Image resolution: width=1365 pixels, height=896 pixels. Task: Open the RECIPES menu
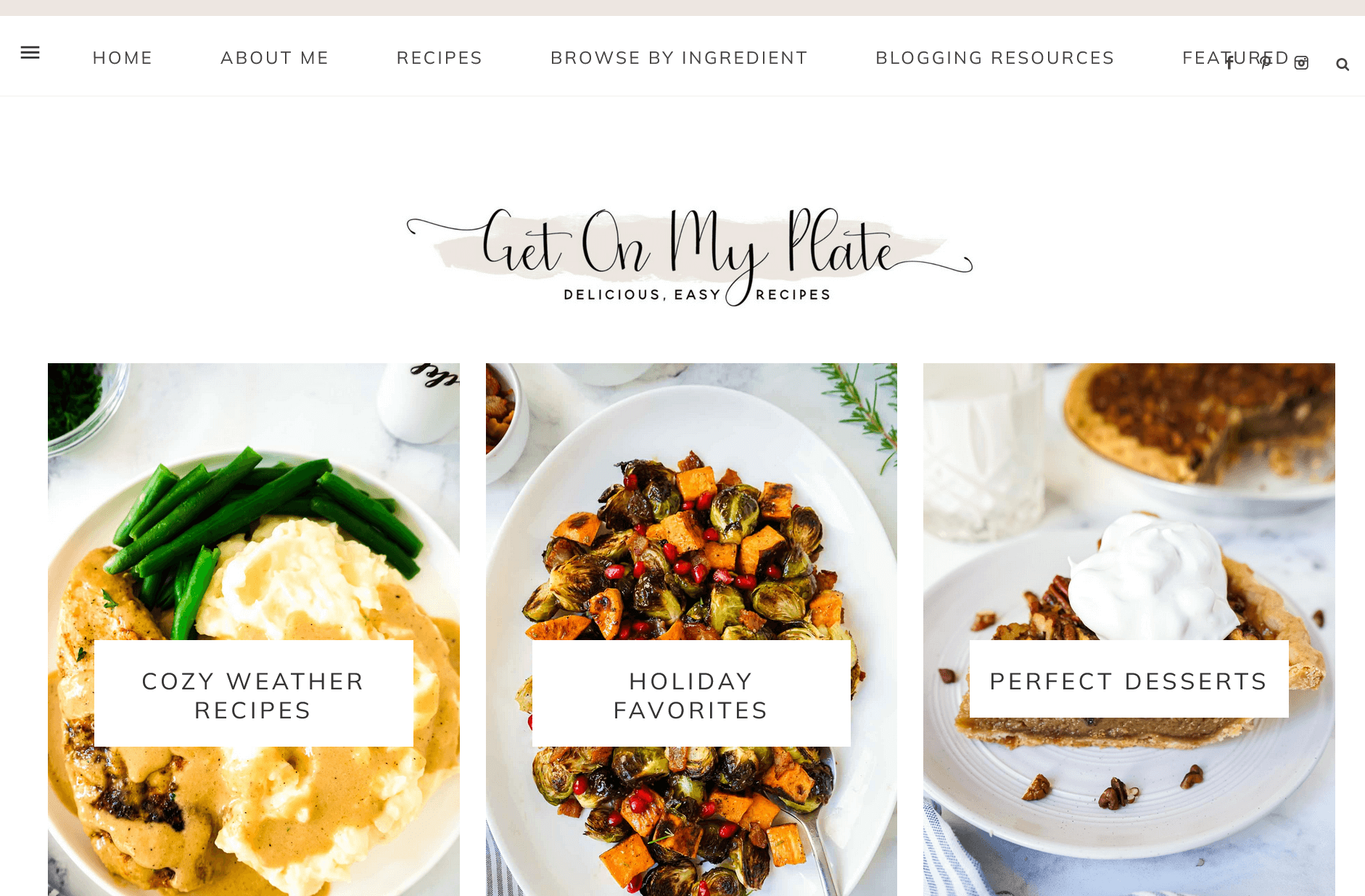(x=440, y=58)
